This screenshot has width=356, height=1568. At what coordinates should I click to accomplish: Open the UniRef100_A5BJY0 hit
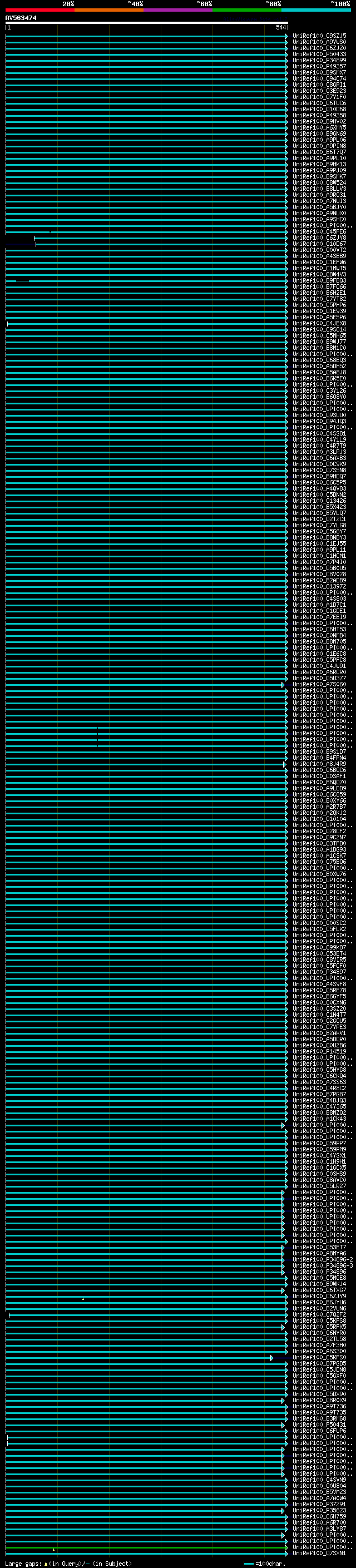[319, 207]
